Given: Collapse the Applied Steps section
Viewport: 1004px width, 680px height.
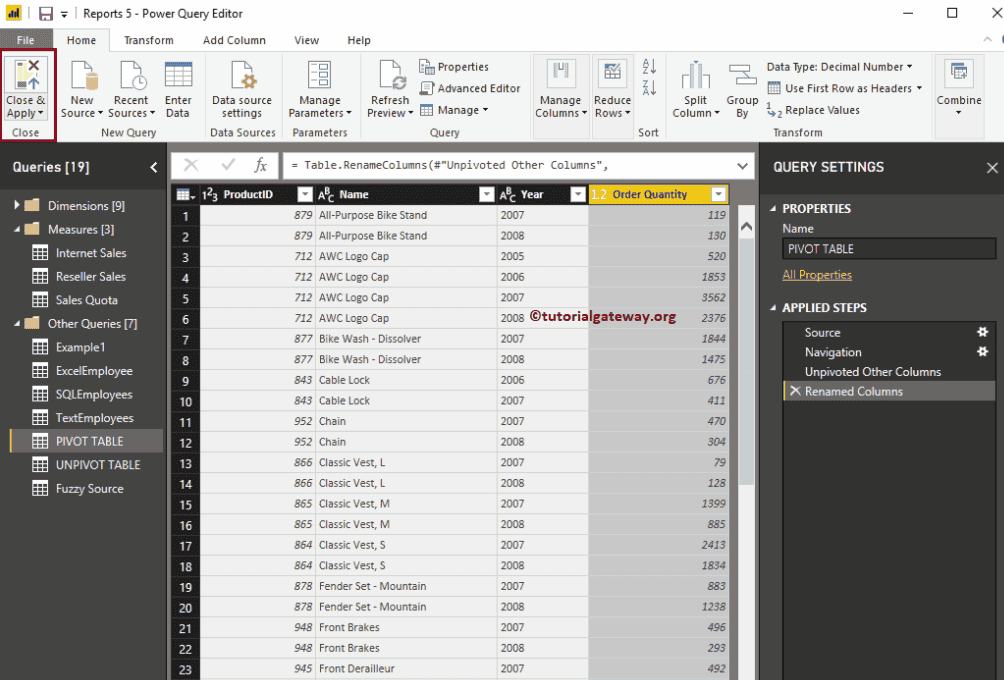Looking at the screenshot, I should [x=772, y=308].
